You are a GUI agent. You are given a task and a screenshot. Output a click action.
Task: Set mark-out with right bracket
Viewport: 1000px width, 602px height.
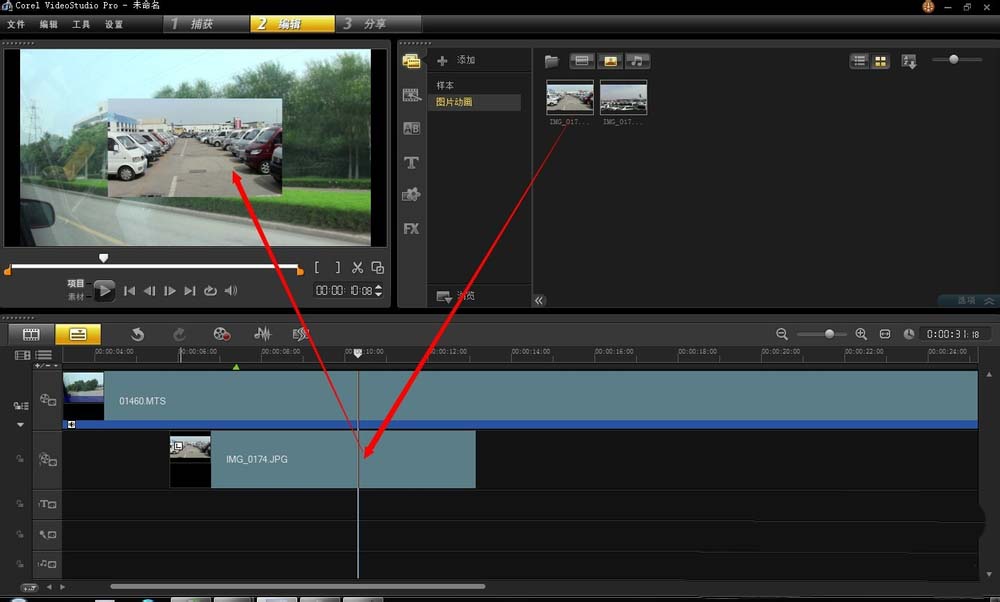(x=337, y=268)
